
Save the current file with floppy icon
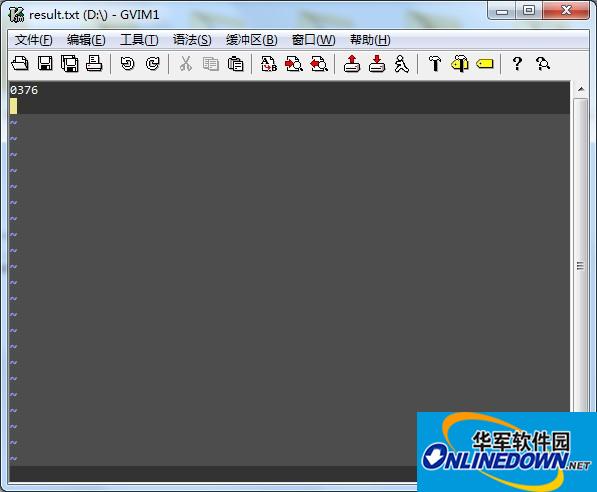click(45, 64)
